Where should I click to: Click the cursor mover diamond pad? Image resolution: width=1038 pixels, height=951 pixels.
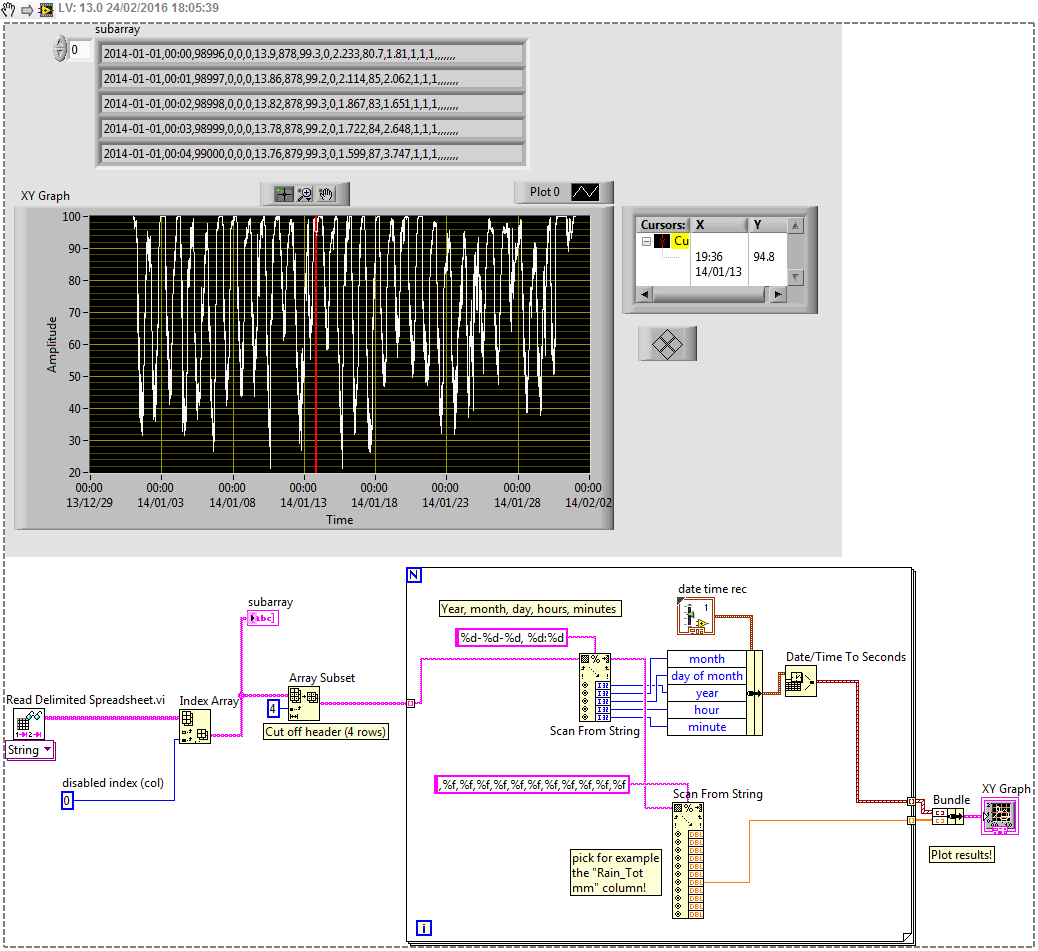tap(667, 344)
